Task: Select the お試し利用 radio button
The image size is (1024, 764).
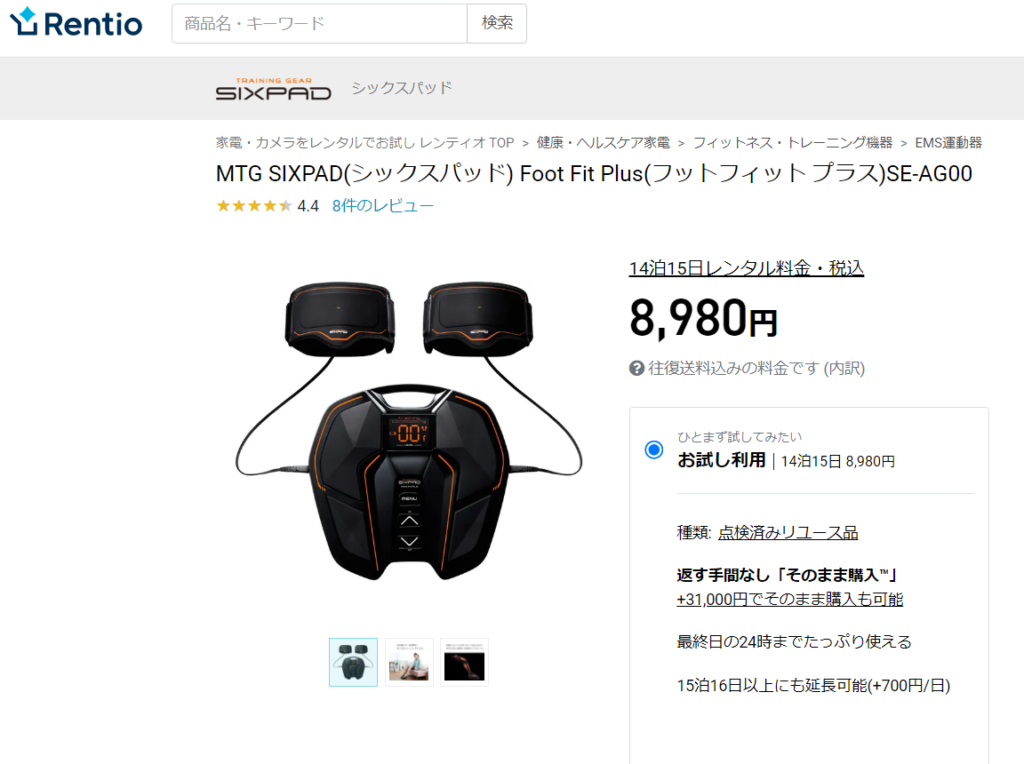Action: (x=654, y=450)
